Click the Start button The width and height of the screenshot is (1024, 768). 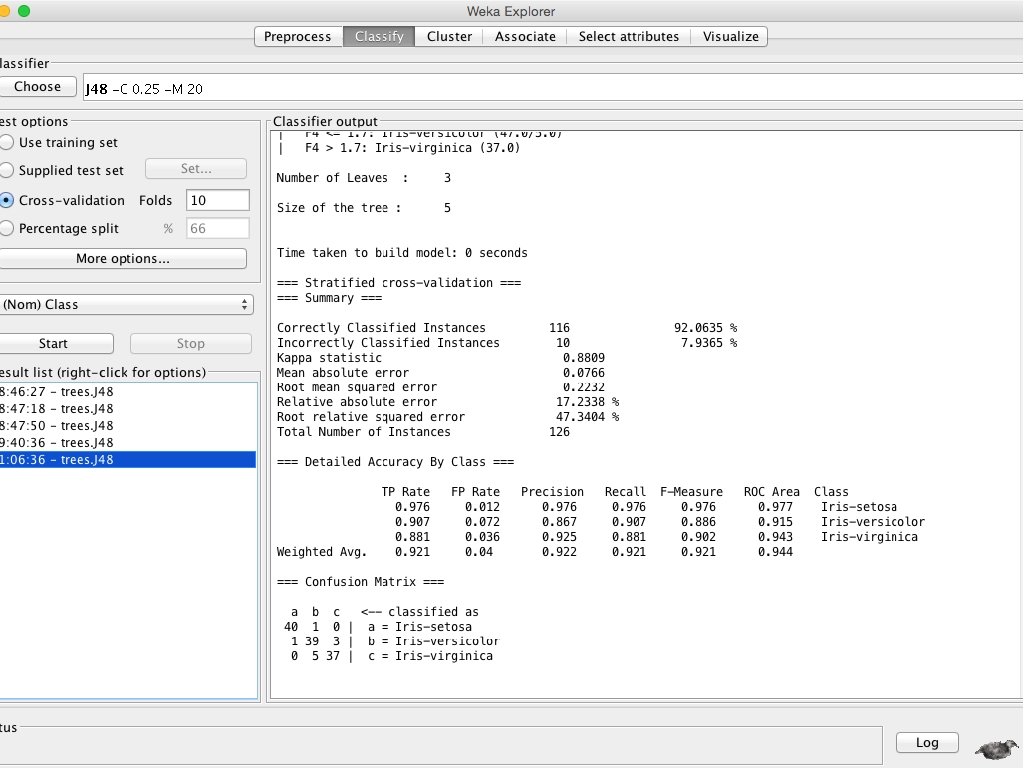(x=54, y=344)
